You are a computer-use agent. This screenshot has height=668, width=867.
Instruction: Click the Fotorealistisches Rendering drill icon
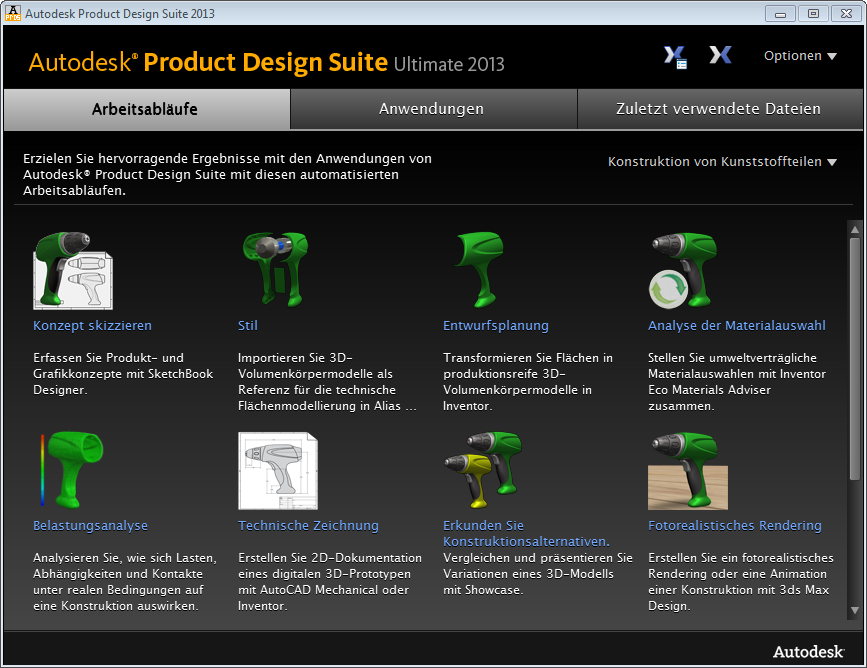686,470
